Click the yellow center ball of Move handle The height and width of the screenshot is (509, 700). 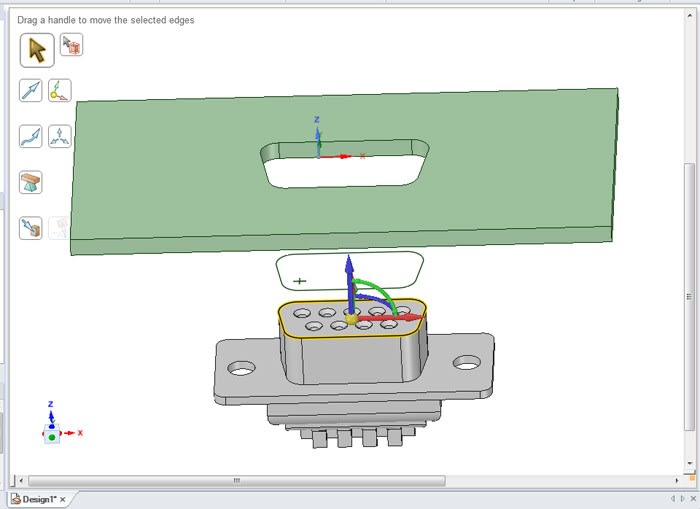pos(351,318)
